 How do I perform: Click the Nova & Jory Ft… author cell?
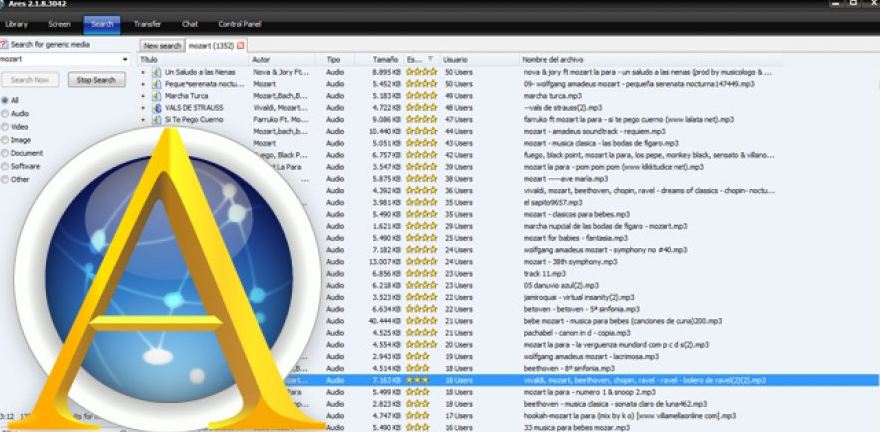point(281,72)
